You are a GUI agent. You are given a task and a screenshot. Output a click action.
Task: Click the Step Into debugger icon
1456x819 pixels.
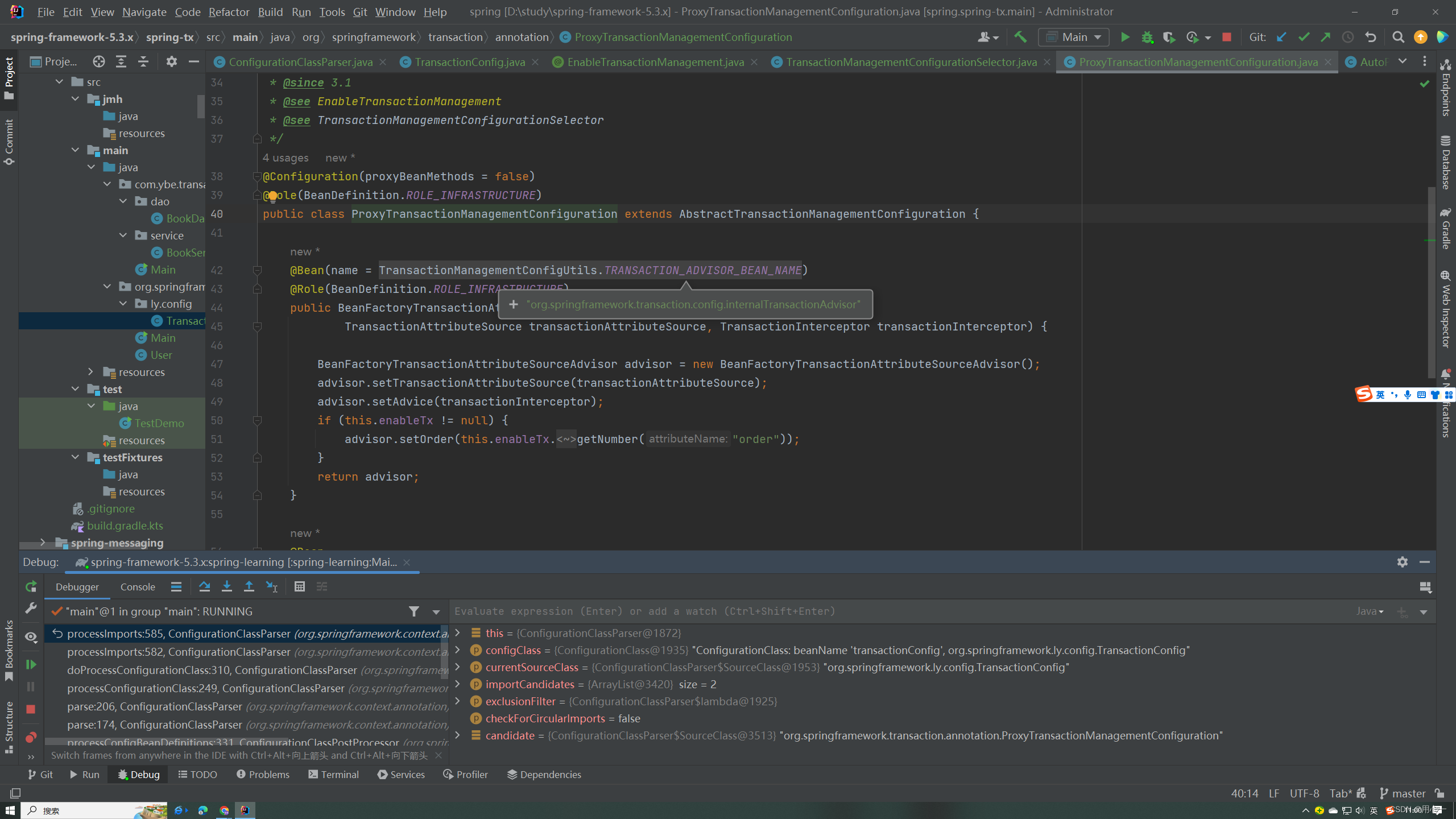pyautogui.click(x=226, y=586)
